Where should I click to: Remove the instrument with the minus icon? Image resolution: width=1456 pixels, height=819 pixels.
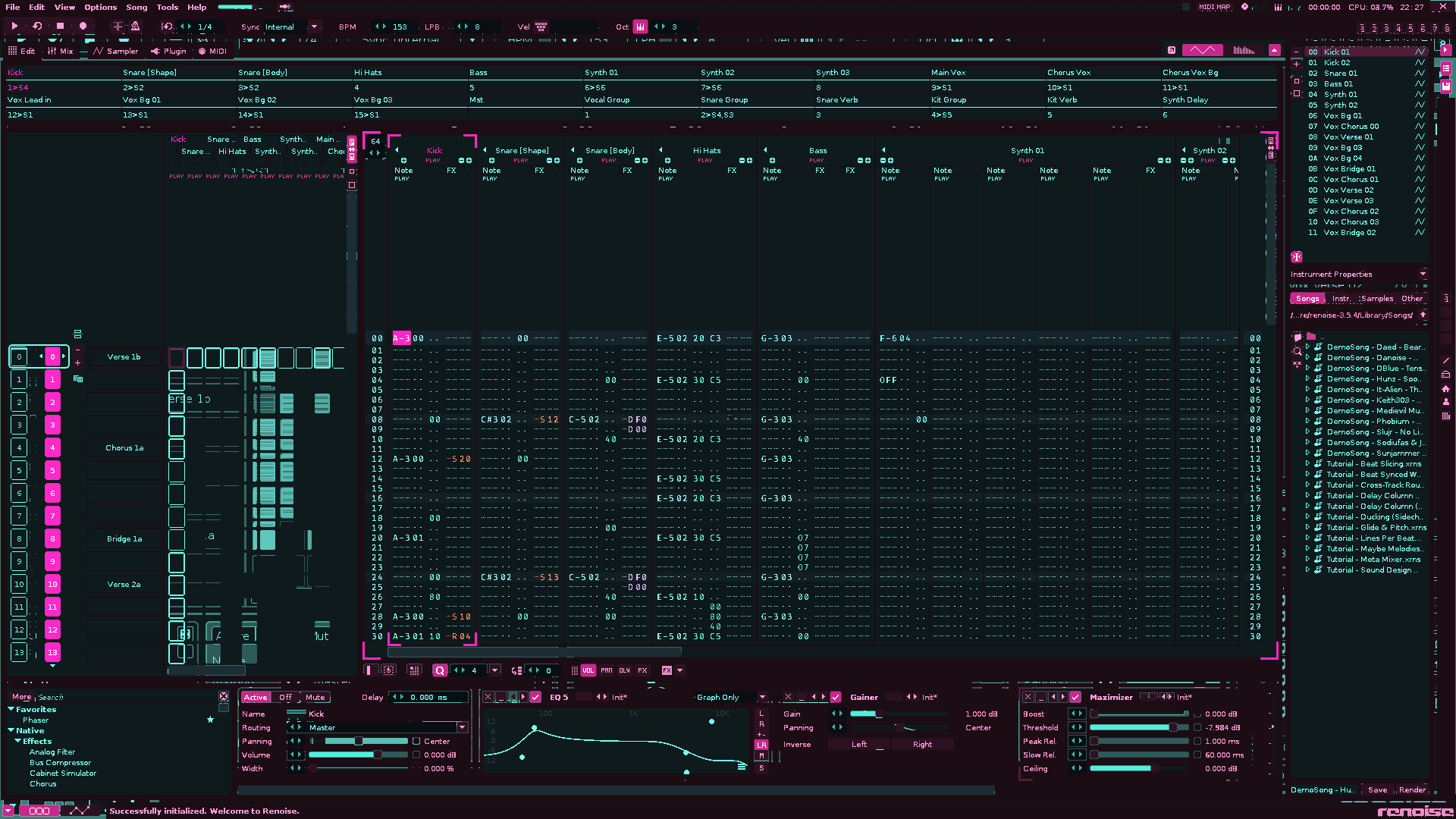1297,52
